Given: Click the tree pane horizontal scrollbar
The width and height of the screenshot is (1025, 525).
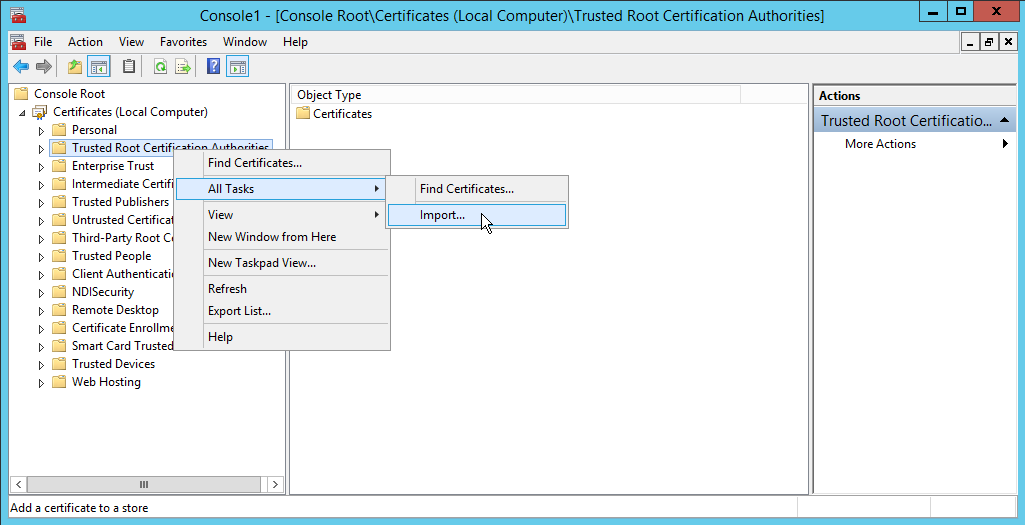Looking at the screenshot, I should [x=143, y=484].
